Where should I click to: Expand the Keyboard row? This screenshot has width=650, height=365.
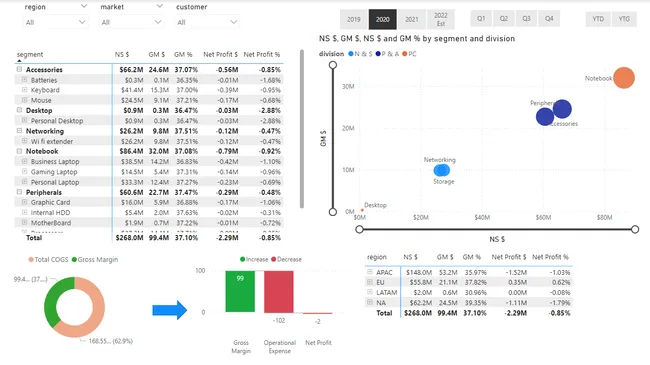tap(24, 90)
